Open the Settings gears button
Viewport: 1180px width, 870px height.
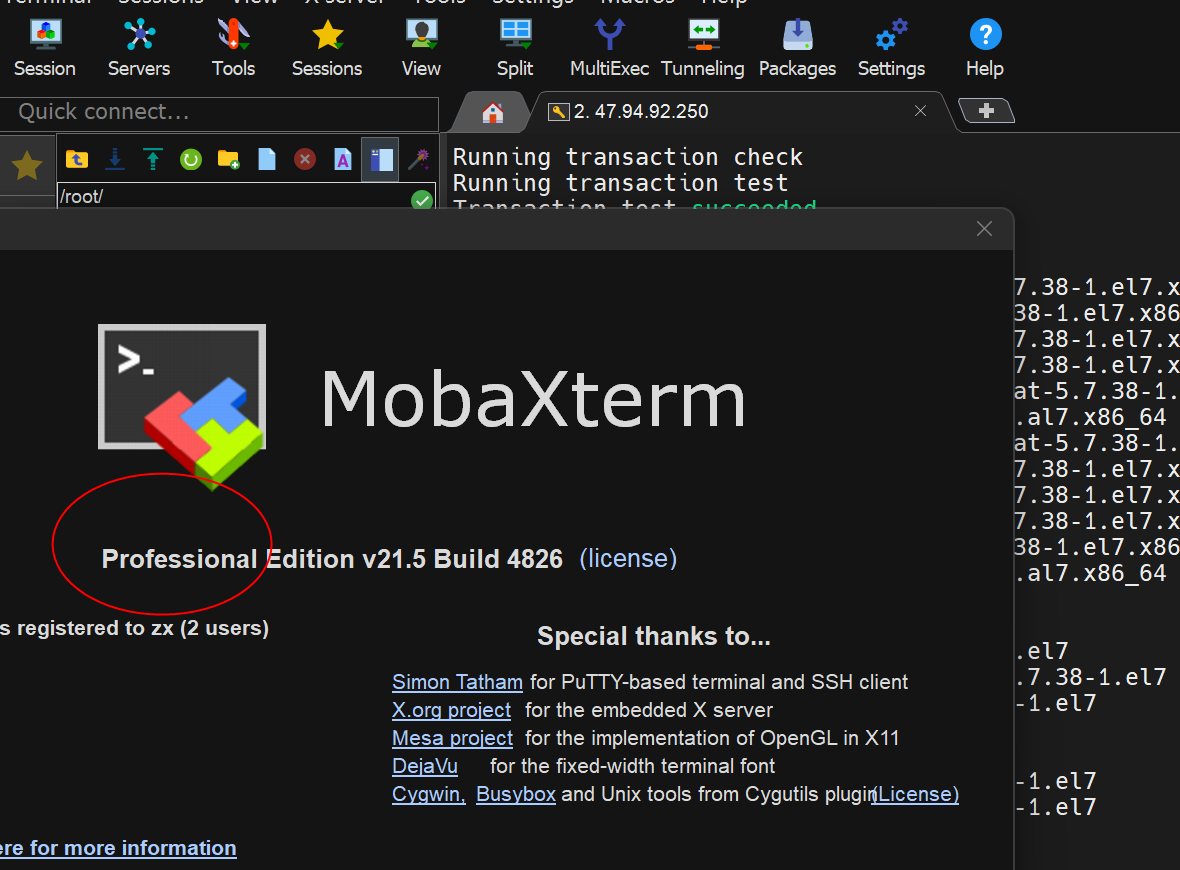click(892, 48)
